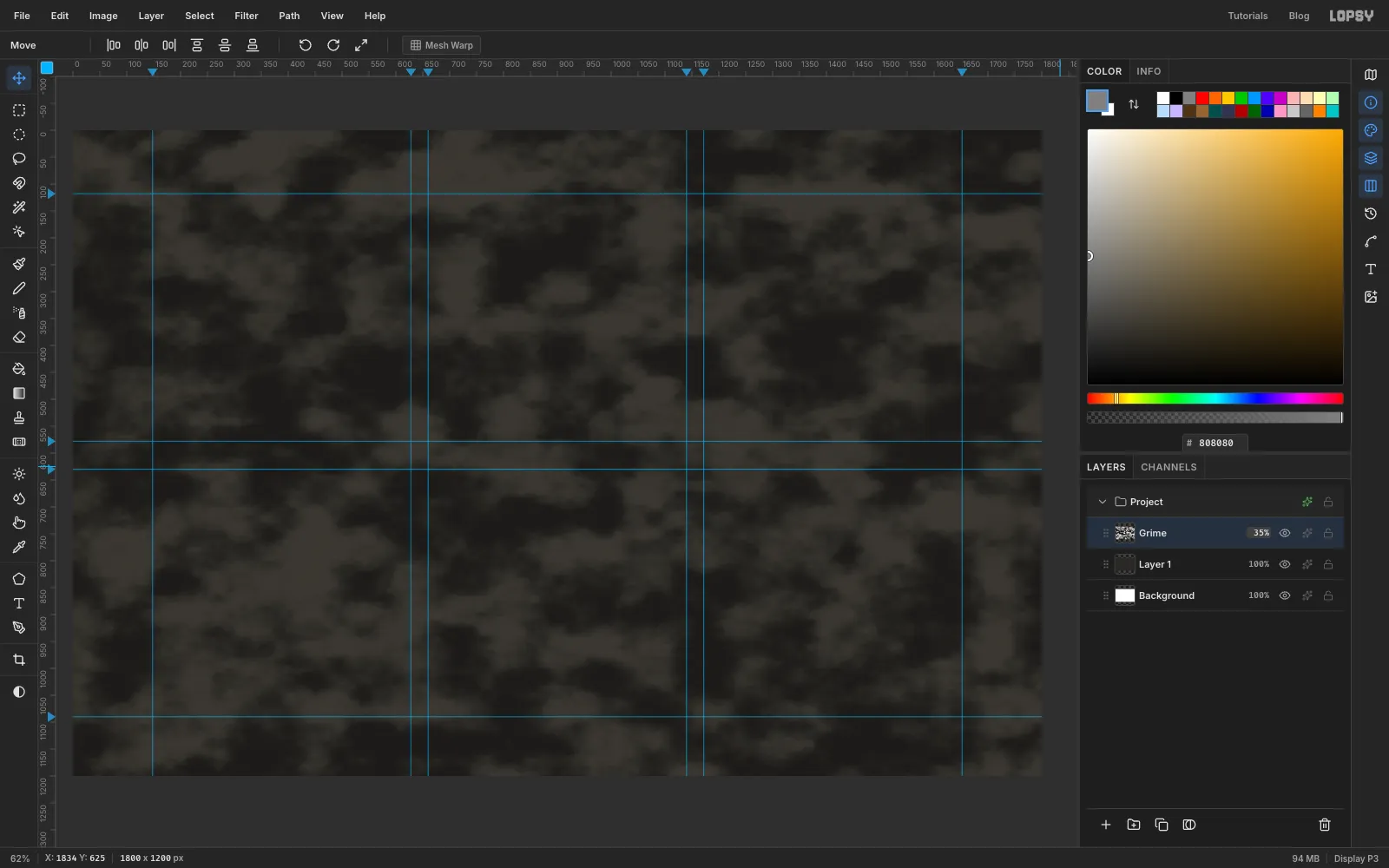Image resolution: width=1389 pixels, height=868 pixels.
Task: Select the Move tool in the left toolbar
Action: pos(19,78)
